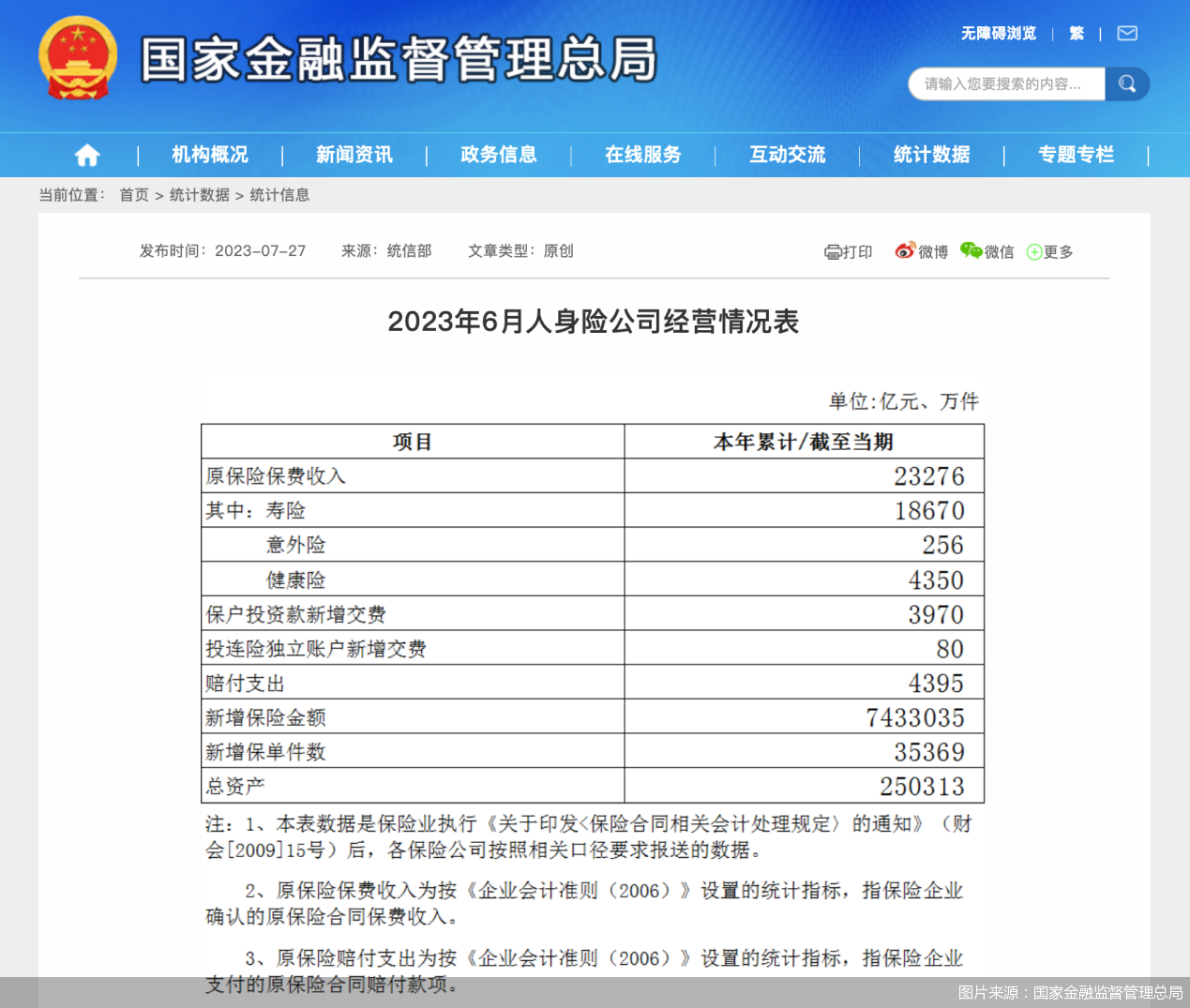Click inside the search input box
Screen dimensions: 1190x1008
coord(1003,83)
